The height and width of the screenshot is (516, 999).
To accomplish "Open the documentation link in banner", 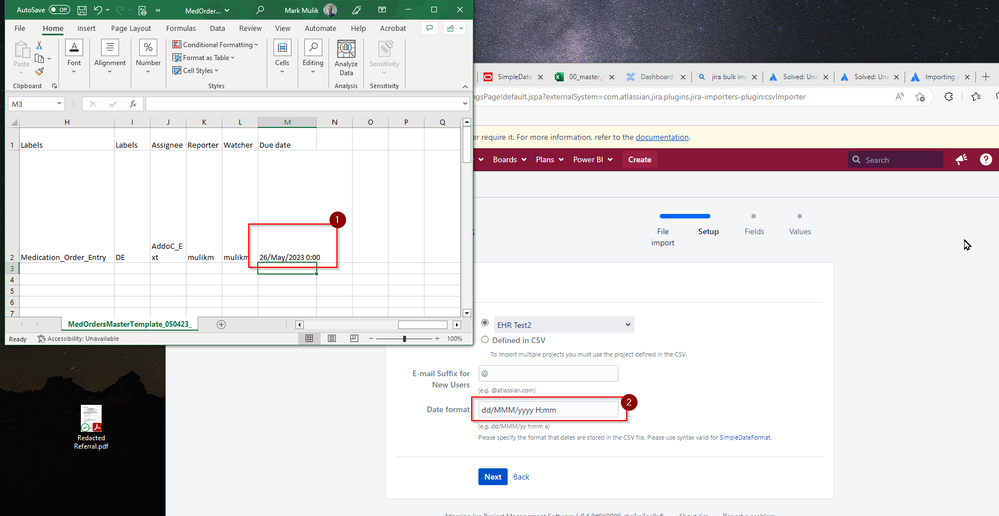I will pyautogui.click(x=662, y=137).
